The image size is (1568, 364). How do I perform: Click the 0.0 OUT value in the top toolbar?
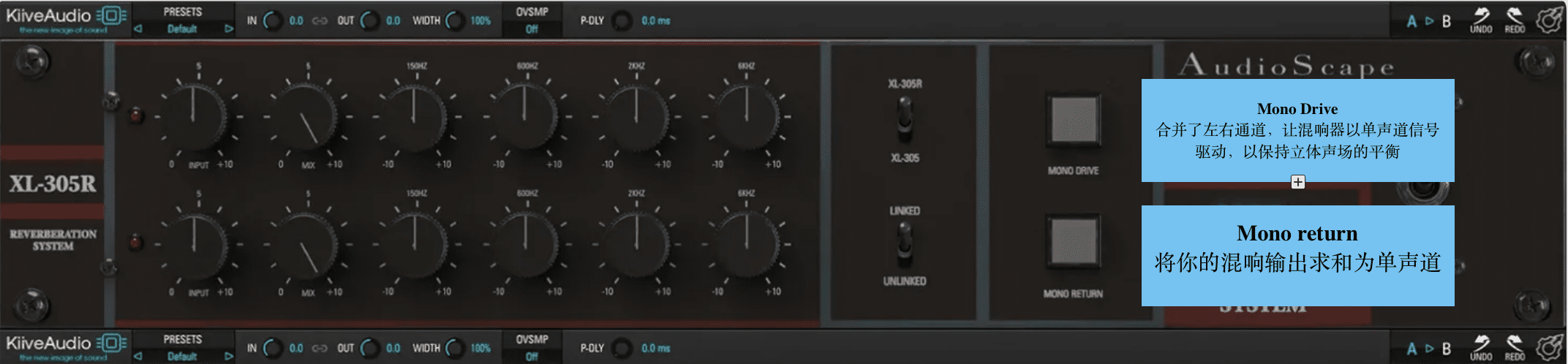[393, 20]
